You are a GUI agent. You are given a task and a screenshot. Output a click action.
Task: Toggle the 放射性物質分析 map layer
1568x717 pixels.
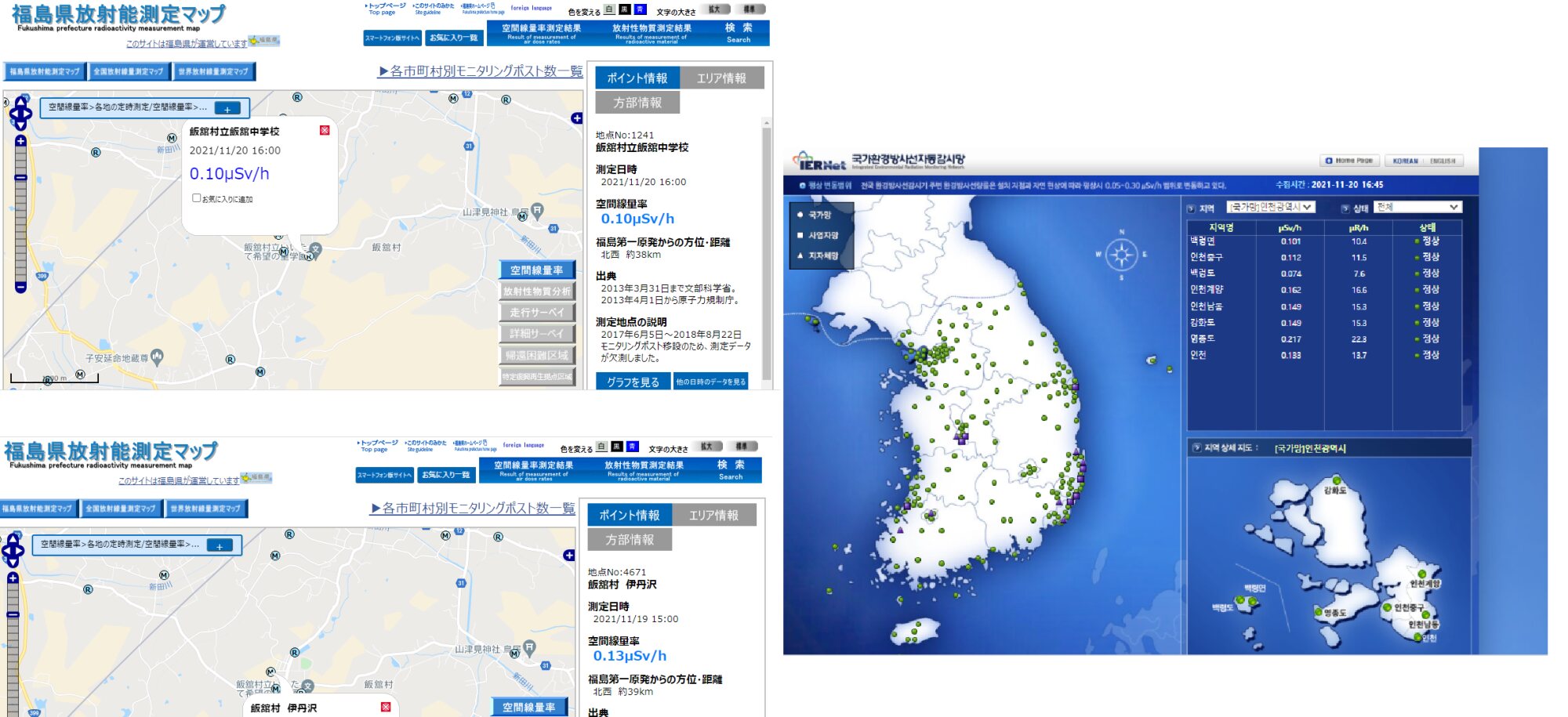click(537, 292)
